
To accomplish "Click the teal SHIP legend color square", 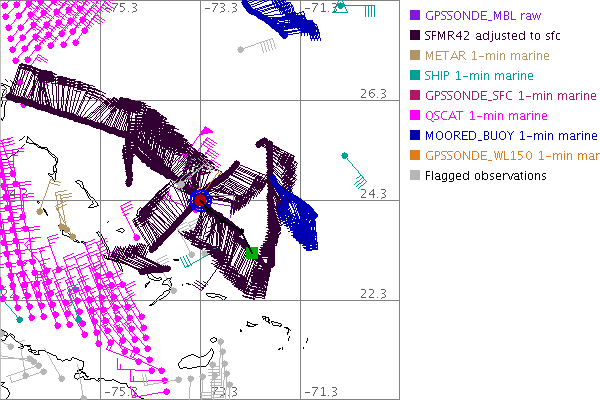I will point(415,76).
